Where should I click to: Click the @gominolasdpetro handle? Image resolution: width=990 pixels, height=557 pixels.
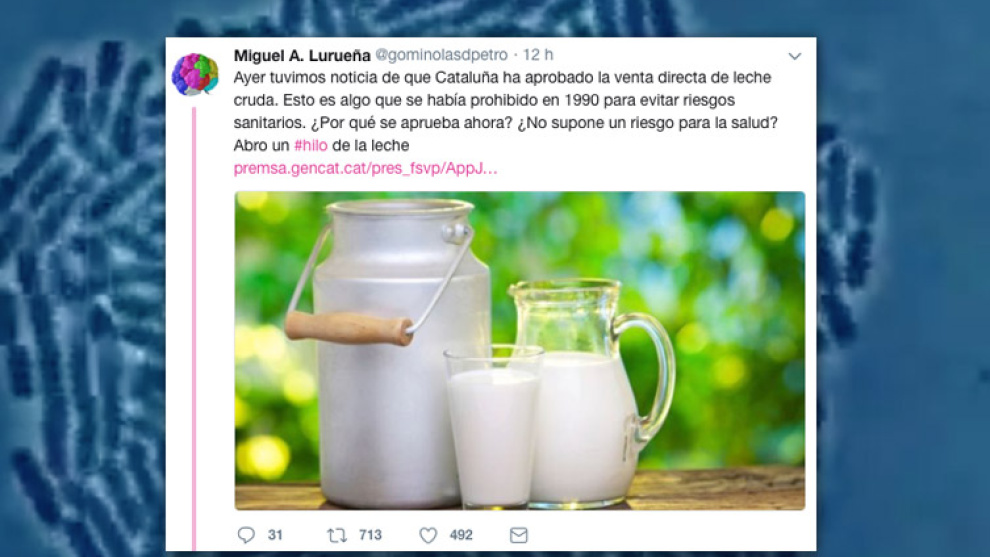(x=441, y=56)
